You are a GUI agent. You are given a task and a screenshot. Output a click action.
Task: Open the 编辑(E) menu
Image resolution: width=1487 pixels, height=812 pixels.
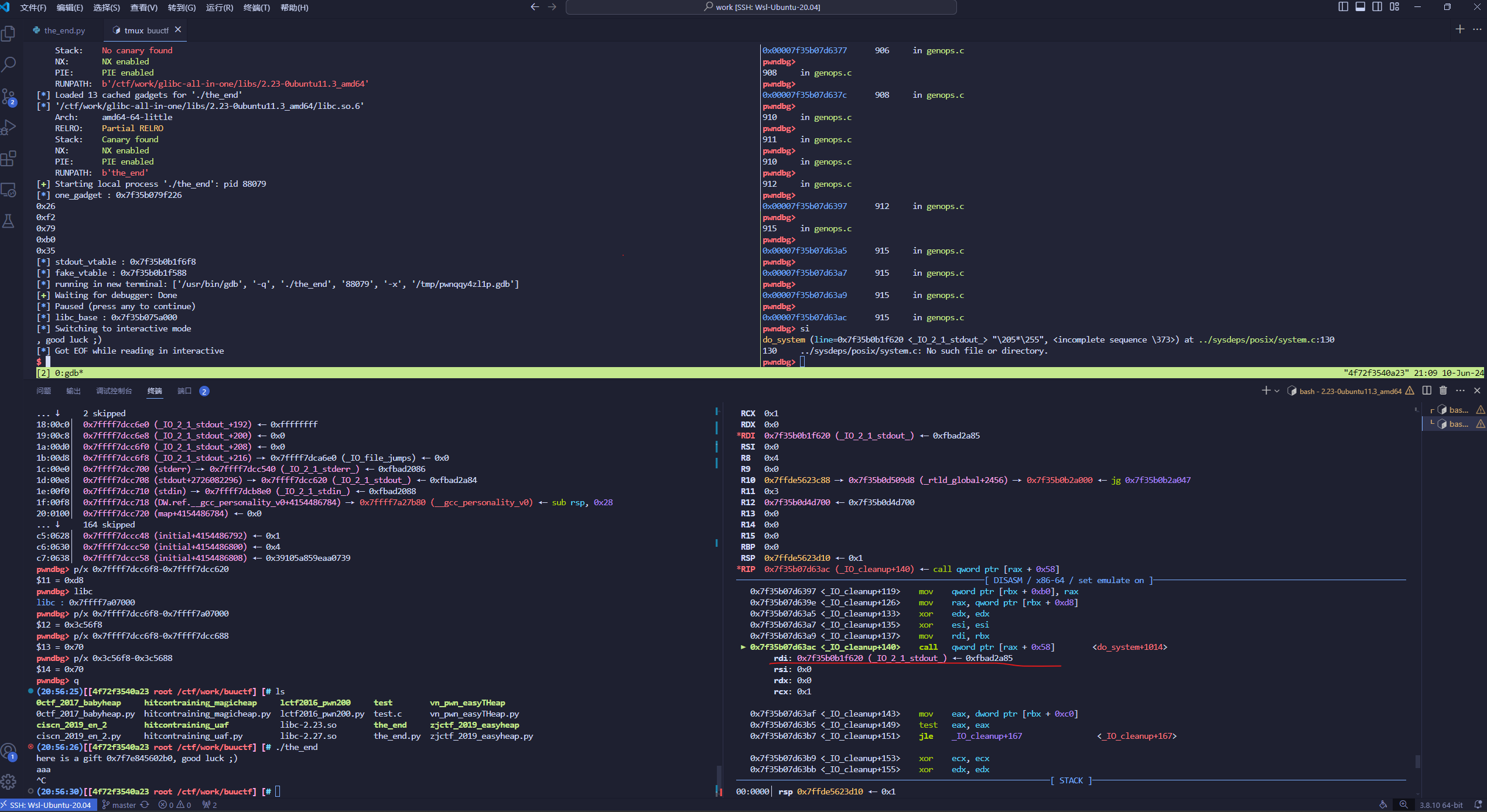point(70,8)
